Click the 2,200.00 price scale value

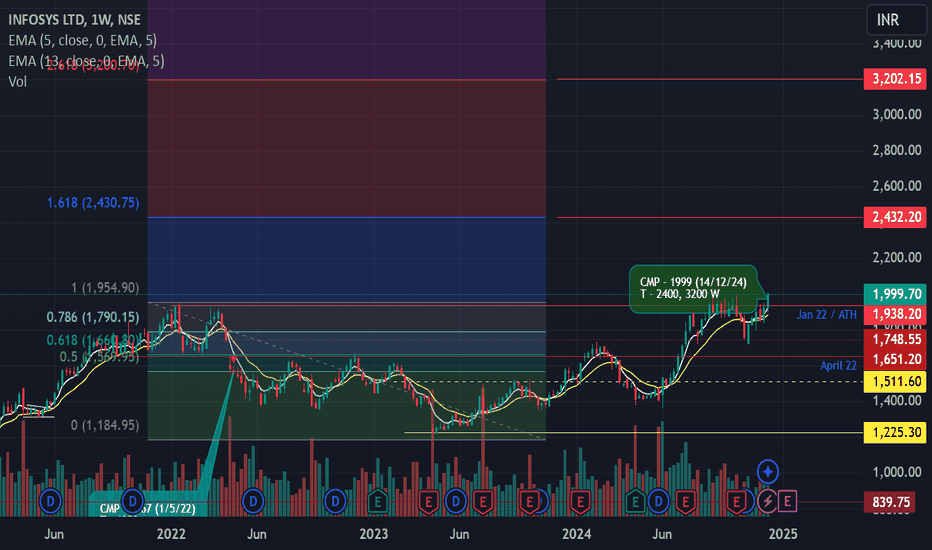coord(897,257)
